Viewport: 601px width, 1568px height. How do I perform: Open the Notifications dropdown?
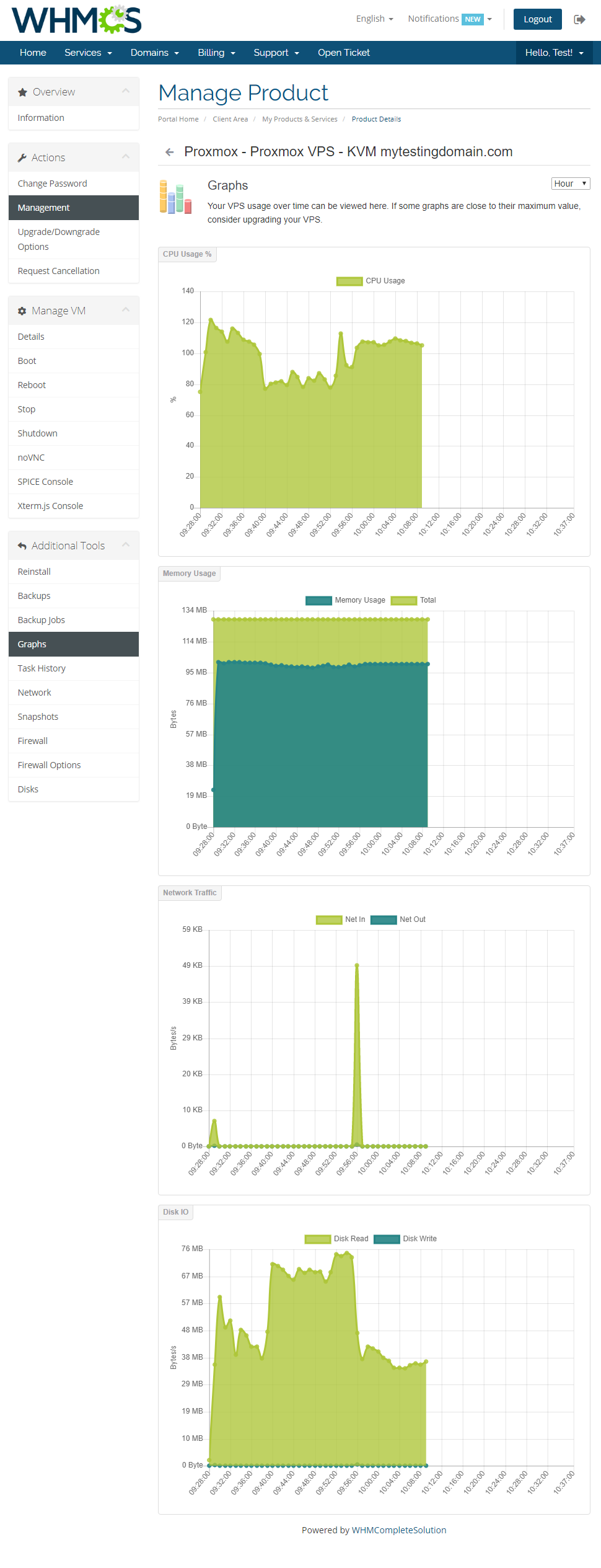(450, 19)
